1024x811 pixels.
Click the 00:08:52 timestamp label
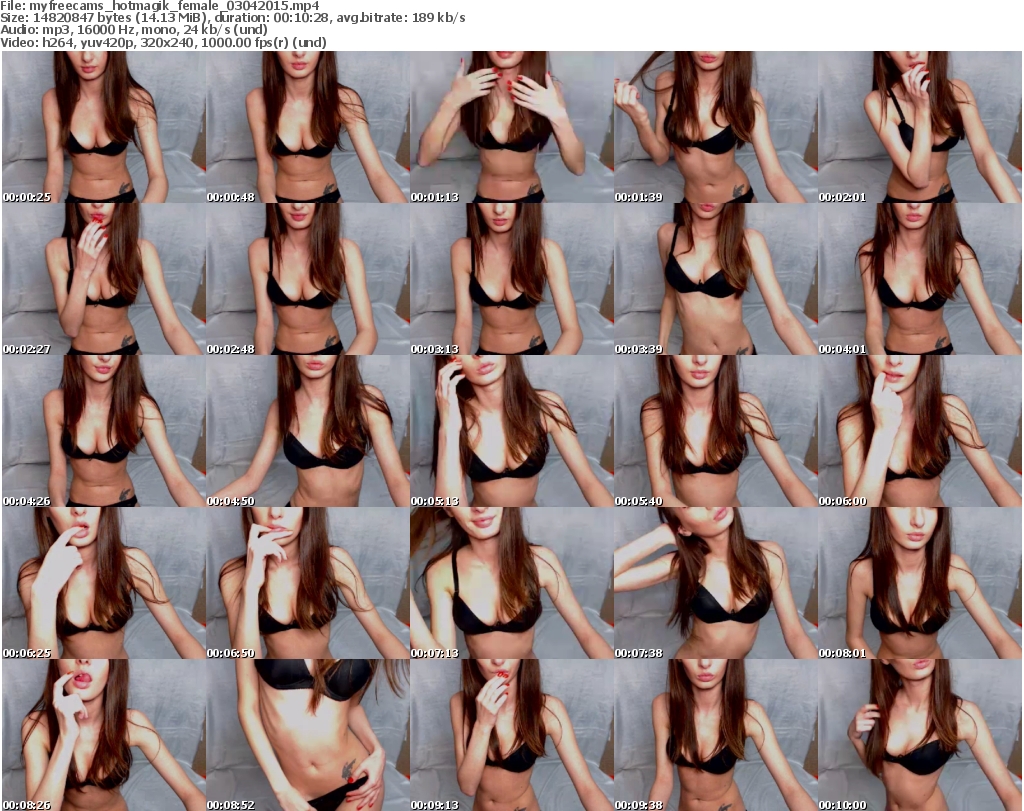pos(231,804)
